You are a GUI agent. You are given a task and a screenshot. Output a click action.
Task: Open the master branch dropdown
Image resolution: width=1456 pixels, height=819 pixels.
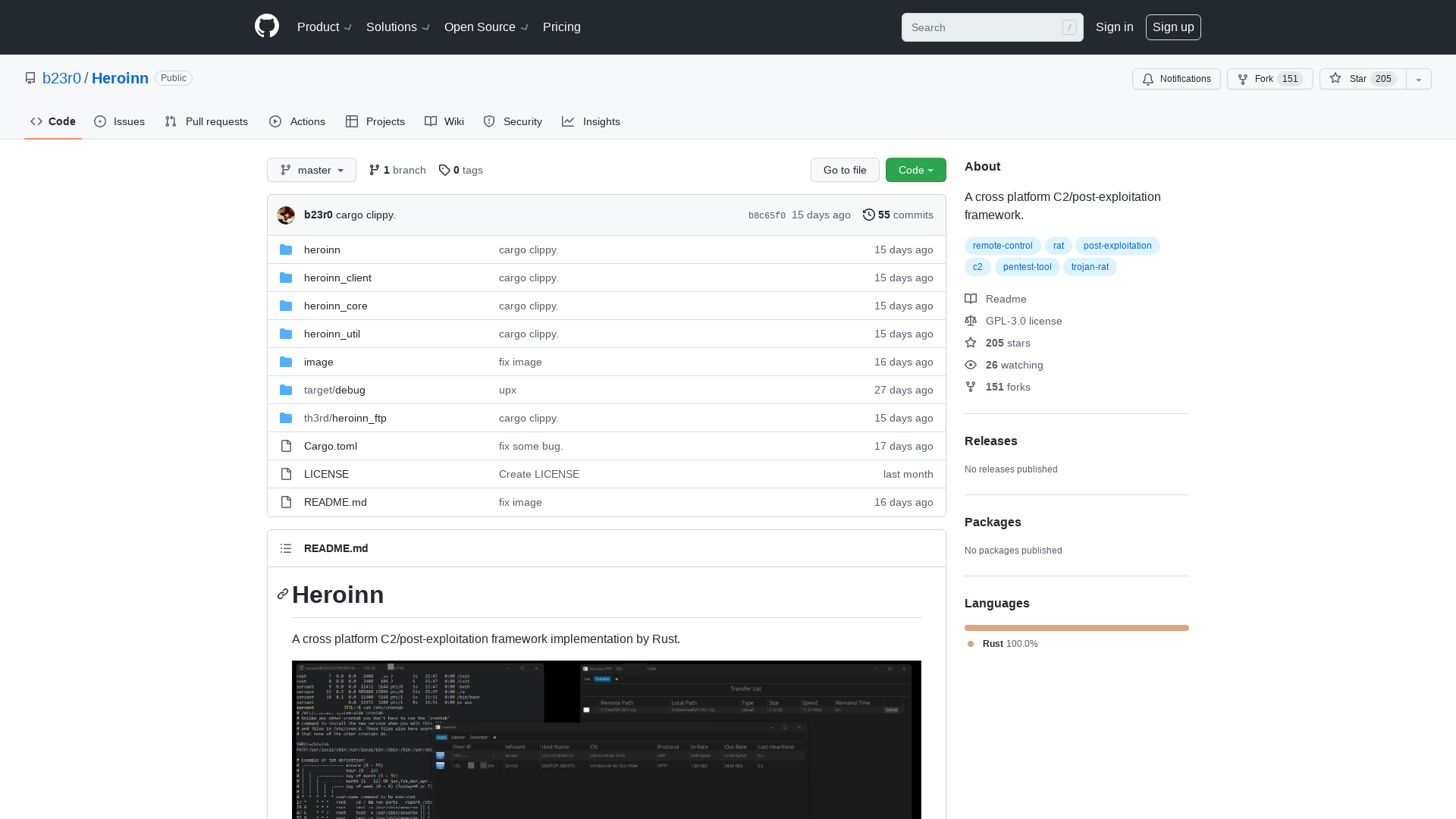(x=311, y=170)
